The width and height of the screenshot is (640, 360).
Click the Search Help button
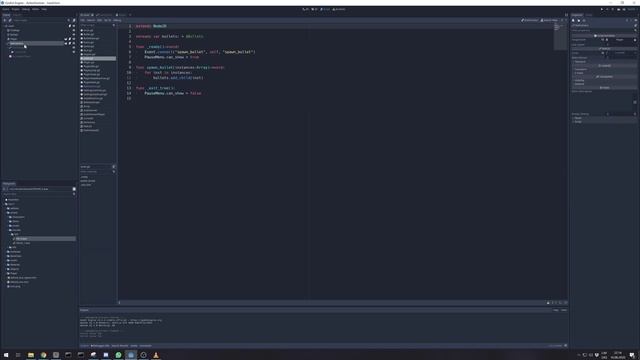[549, 20]
